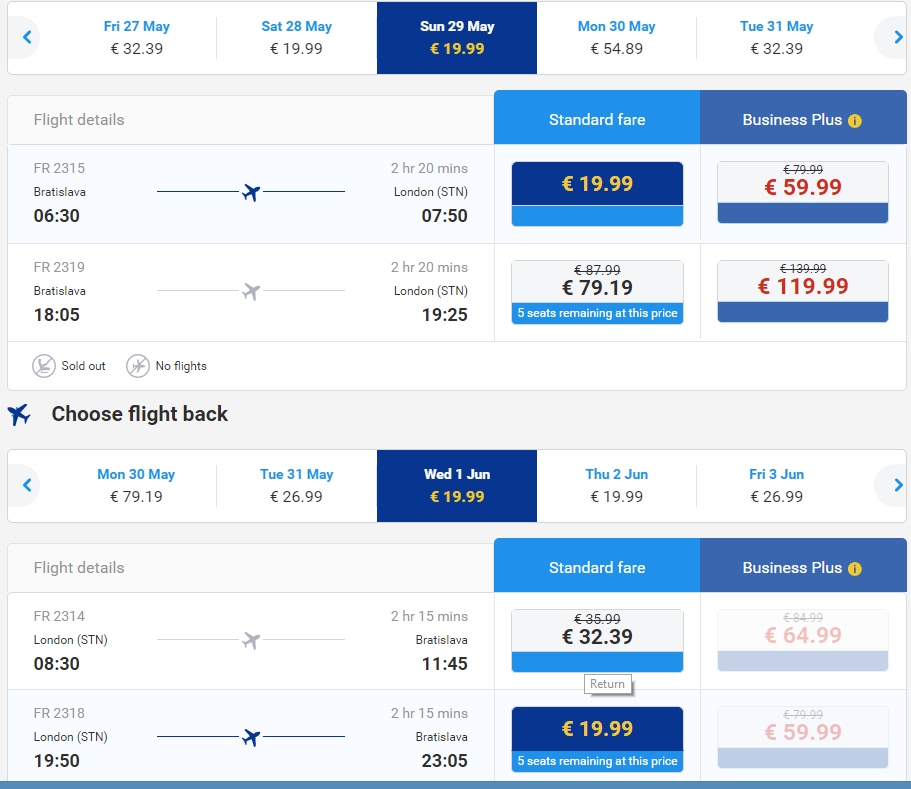Select Mon 30 May €54.89 outbound date
The height and width of the screenshot is (789, 911).
616,38
